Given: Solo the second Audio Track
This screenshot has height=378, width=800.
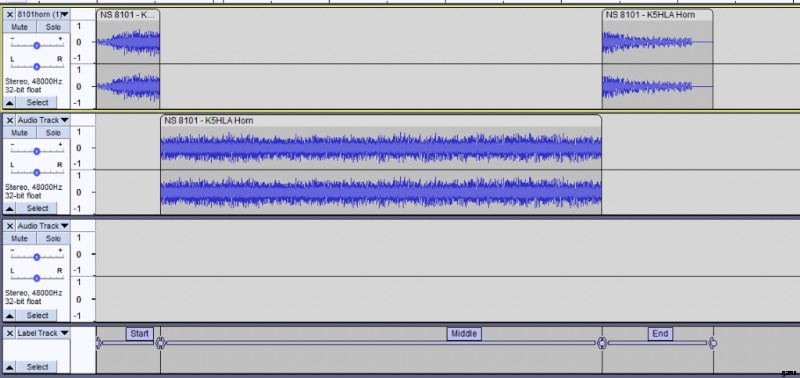Looking at the screenshot, I should pyautogui.click(x=53, y=133).
